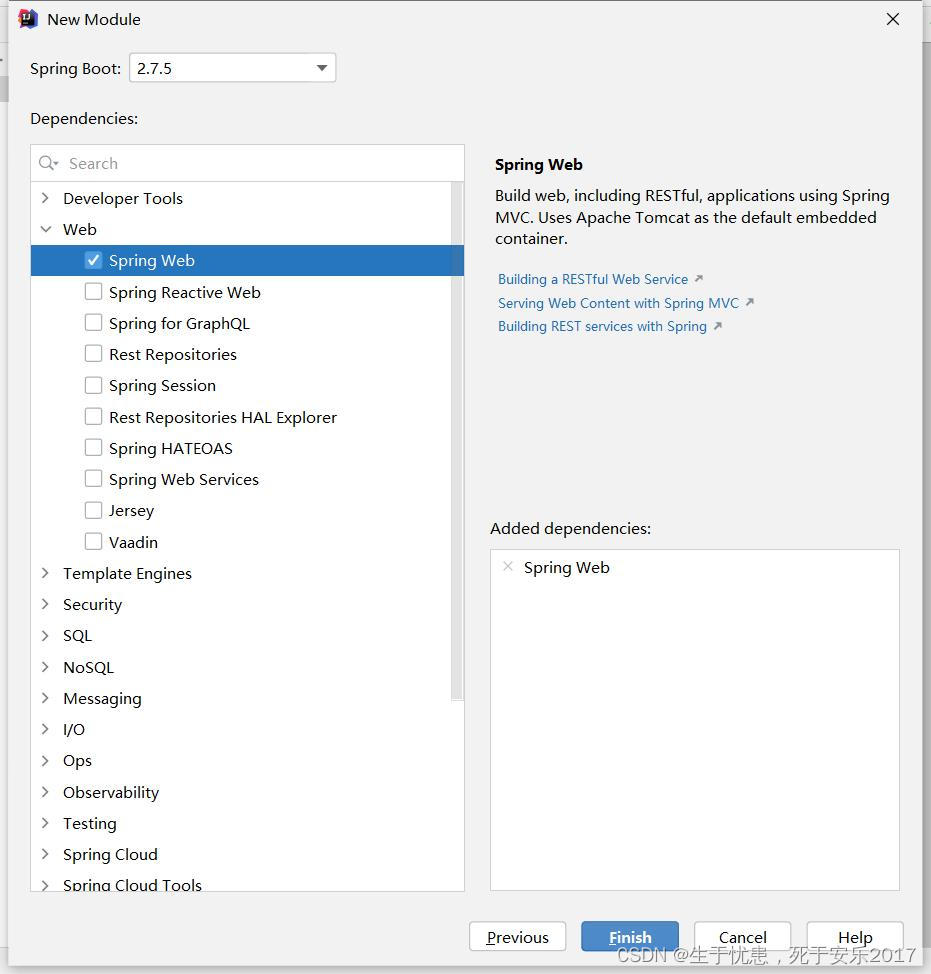Viewport: 931px width, 974px height.
Task: Uncheck the Spring Web checkbox
Action: click(x=93, y=259)
